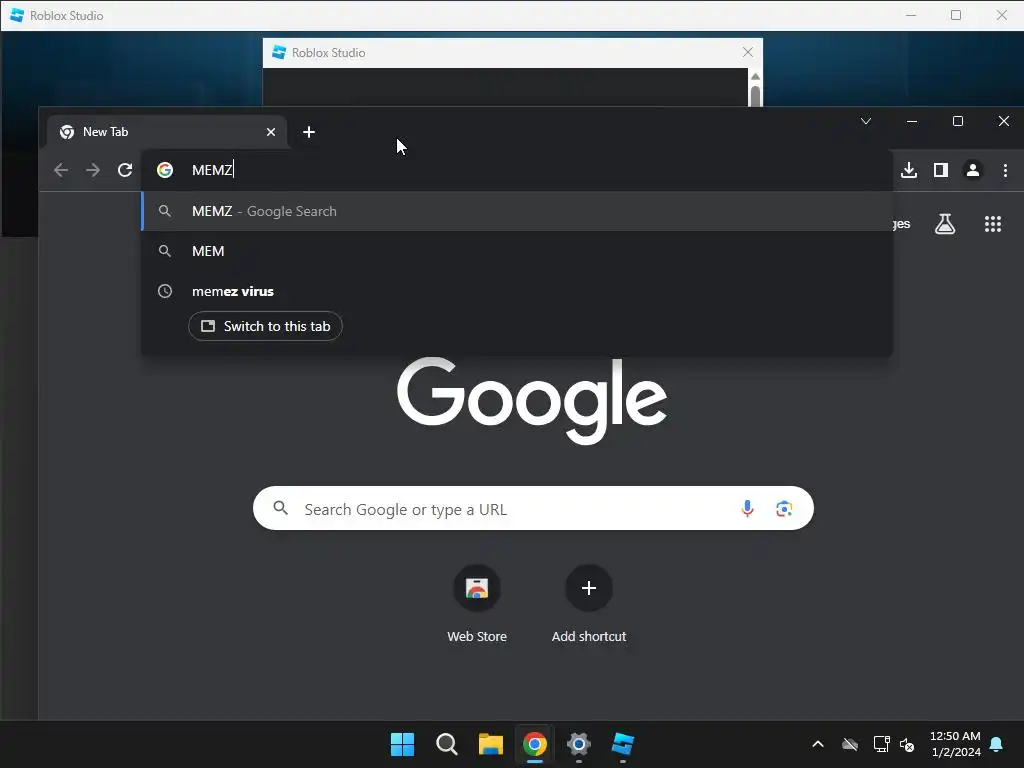Click Chrome's back navigation arrow

click(x=61, y=170)
